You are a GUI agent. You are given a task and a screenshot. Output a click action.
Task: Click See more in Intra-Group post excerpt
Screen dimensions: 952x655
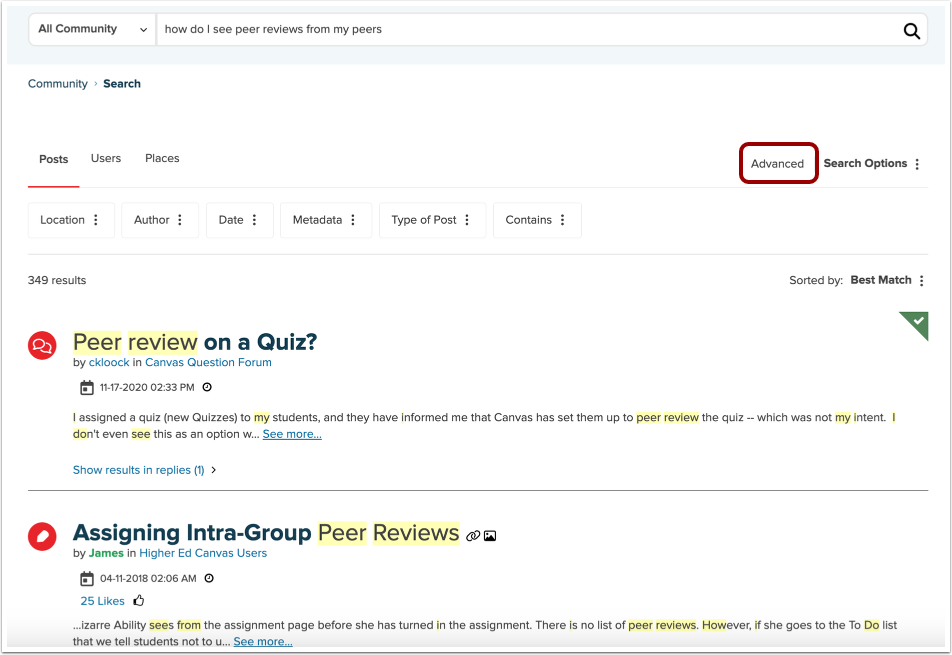click(263, 642)
